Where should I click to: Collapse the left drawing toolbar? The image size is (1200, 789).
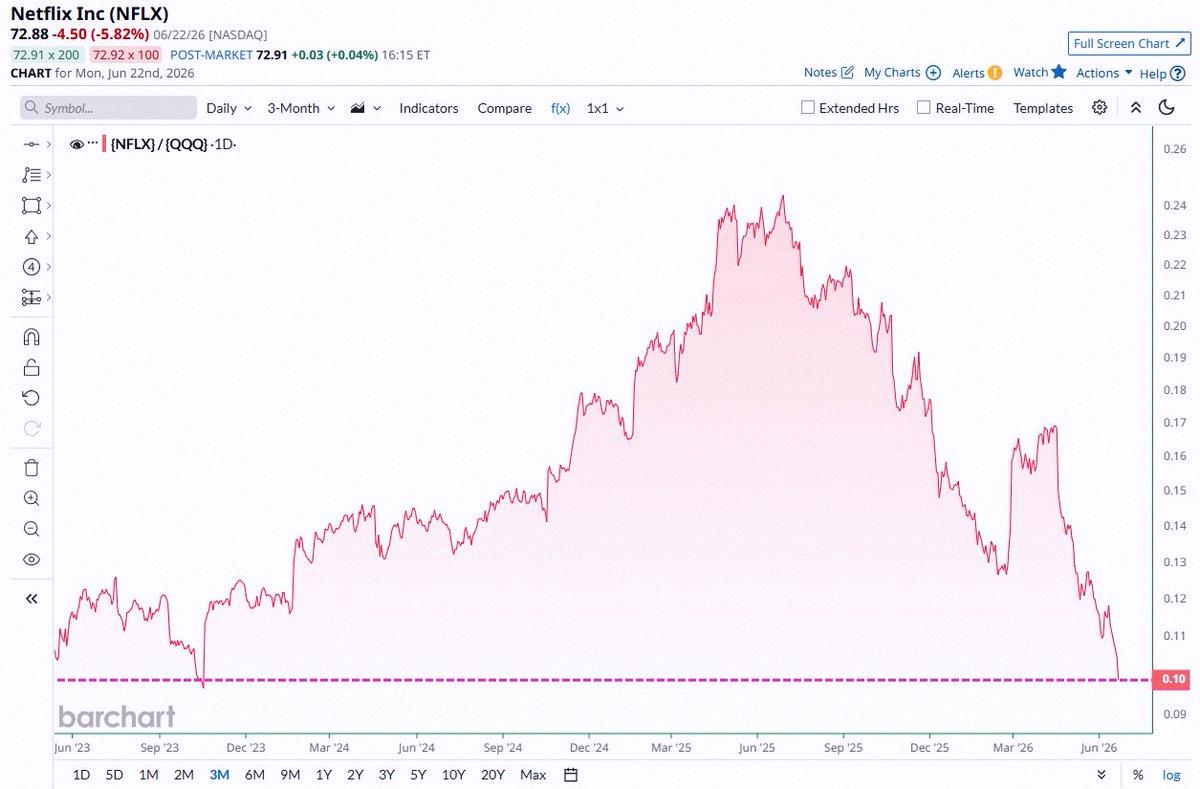[31, 598]
